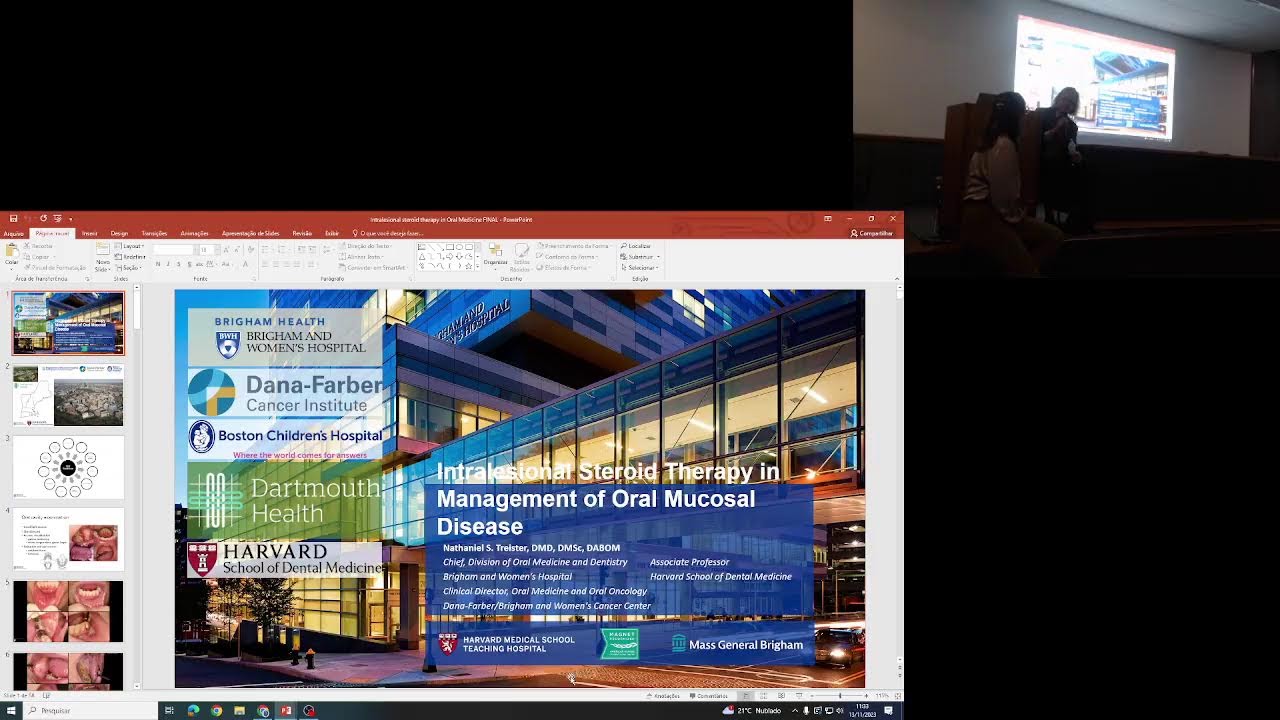Toggle bullet list icon
Screen dimensions: 1280x720
[267, 249]
